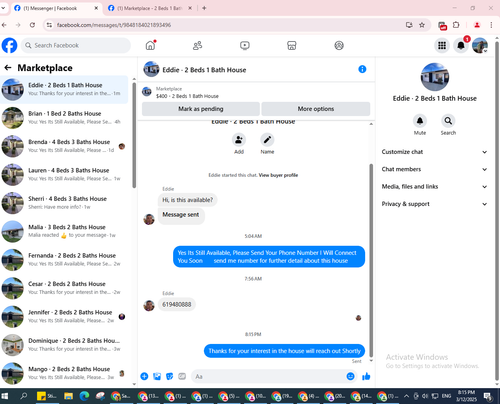Image resolution: width=500 pixels, height=404 pixels.
Task: Expand Privacy & support section
Action: click(434, 204)
